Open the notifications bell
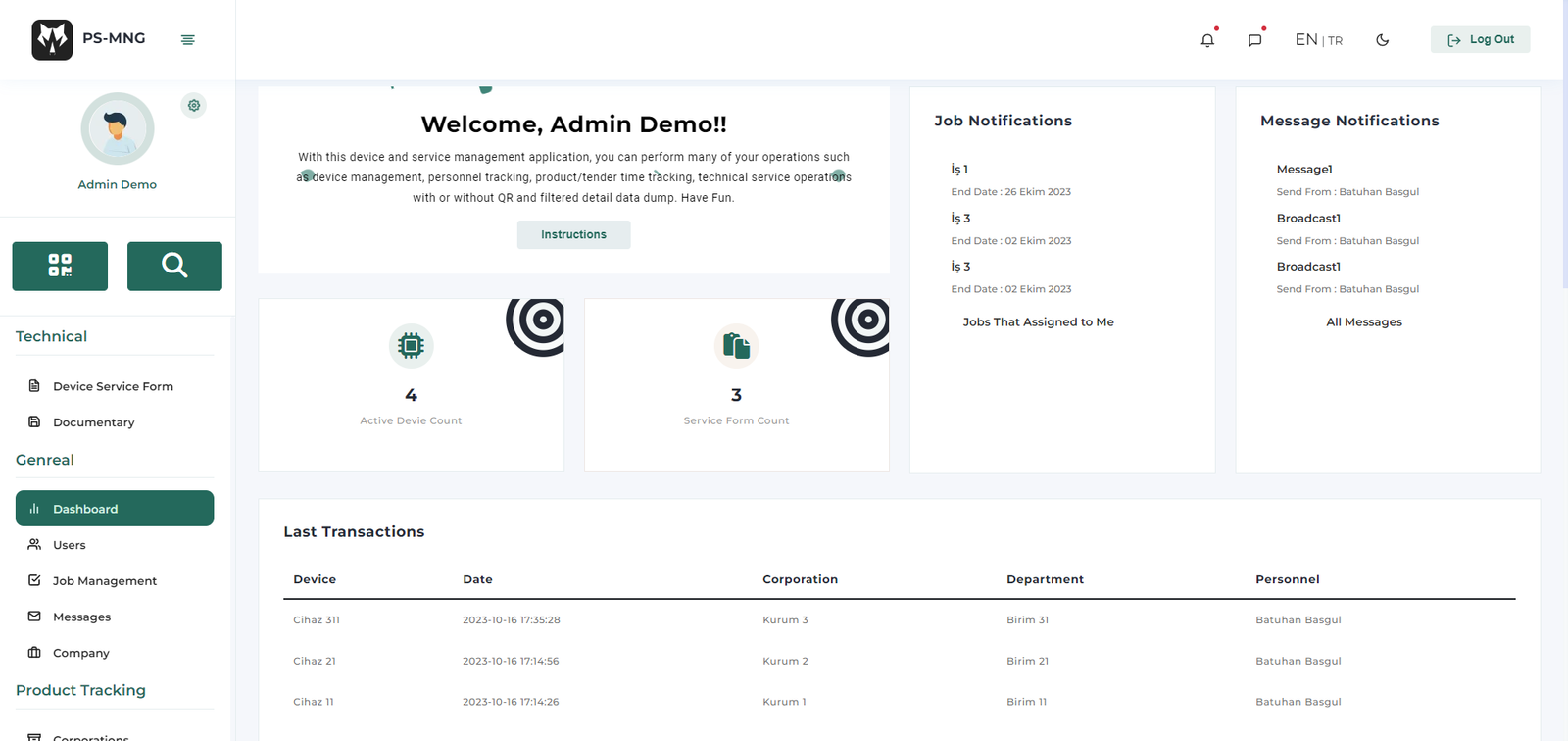1568x741 pixels. [x=1207, y=40]
